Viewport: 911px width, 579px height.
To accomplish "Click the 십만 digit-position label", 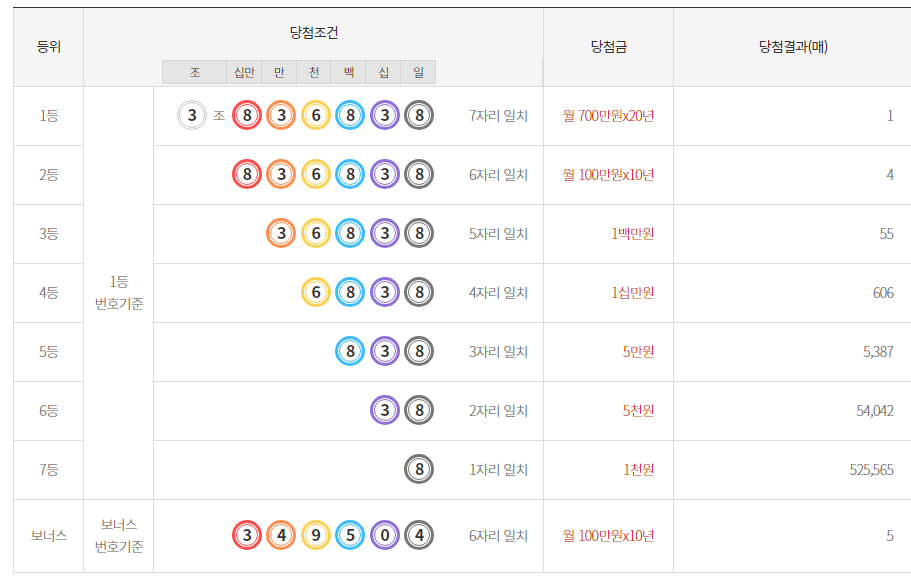I will pos(244,72).
